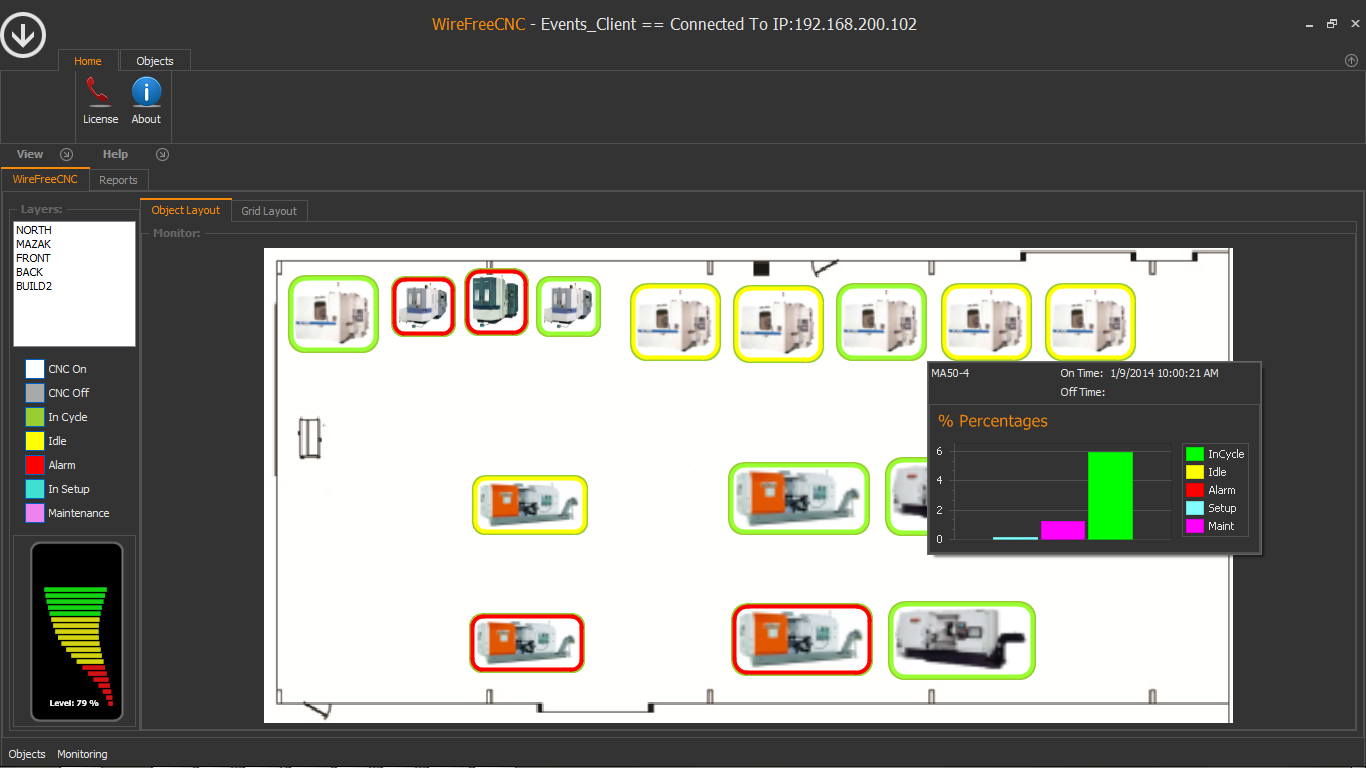
Task: Click the red-bordered dark tall machine
Action: [x=496, y=302]
